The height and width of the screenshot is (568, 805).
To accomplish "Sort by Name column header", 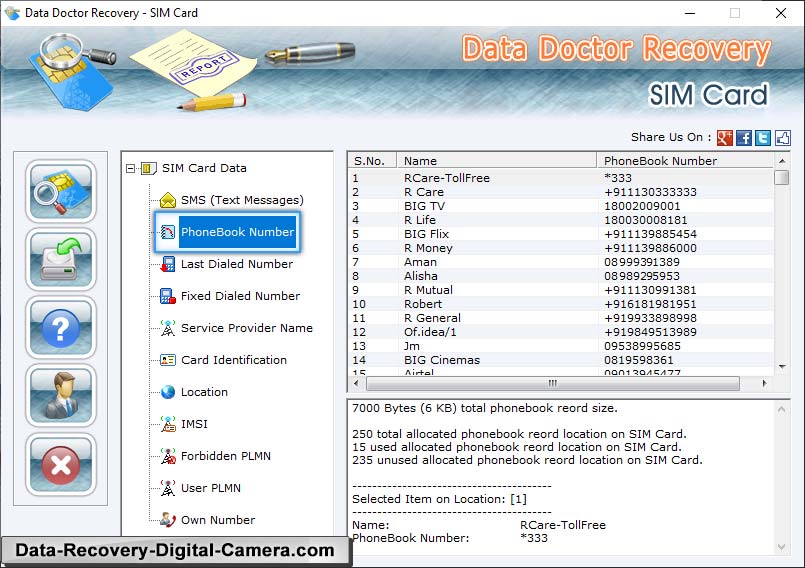I will (x=496, y=161).
